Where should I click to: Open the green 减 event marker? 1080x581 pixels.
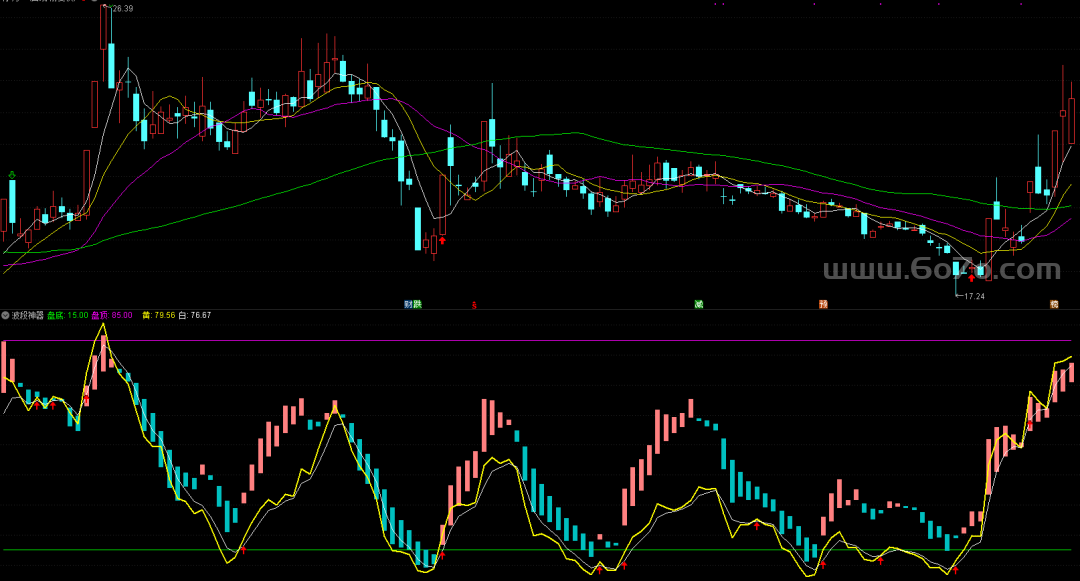(698, 303)
